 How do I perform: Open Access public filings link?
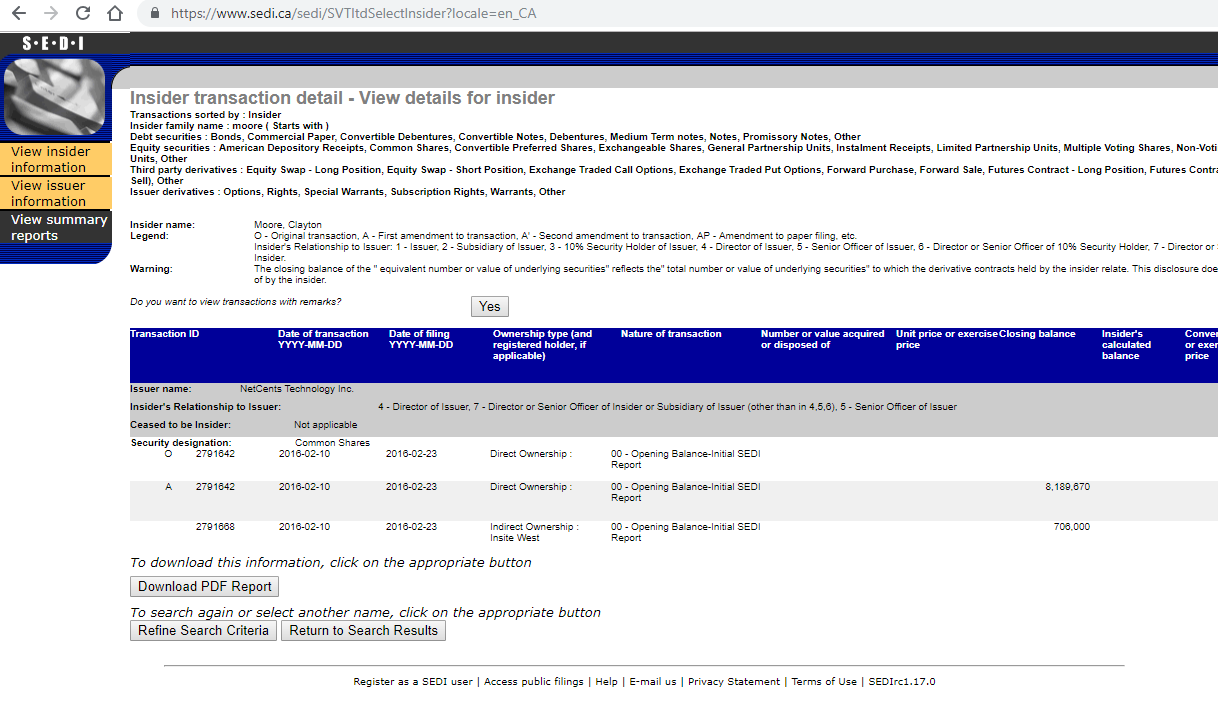coord(534,682)
